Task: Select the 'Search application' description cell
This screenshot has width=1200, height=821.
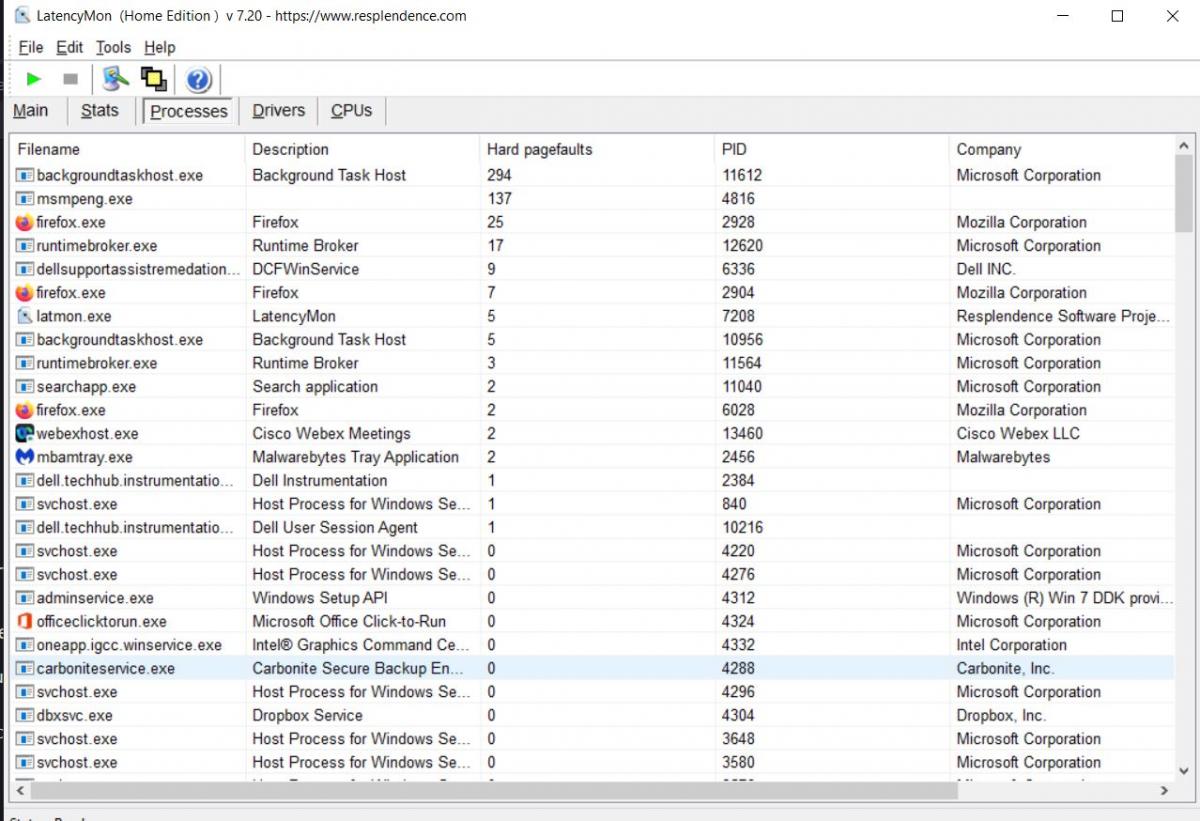Action: pos(315,387)
